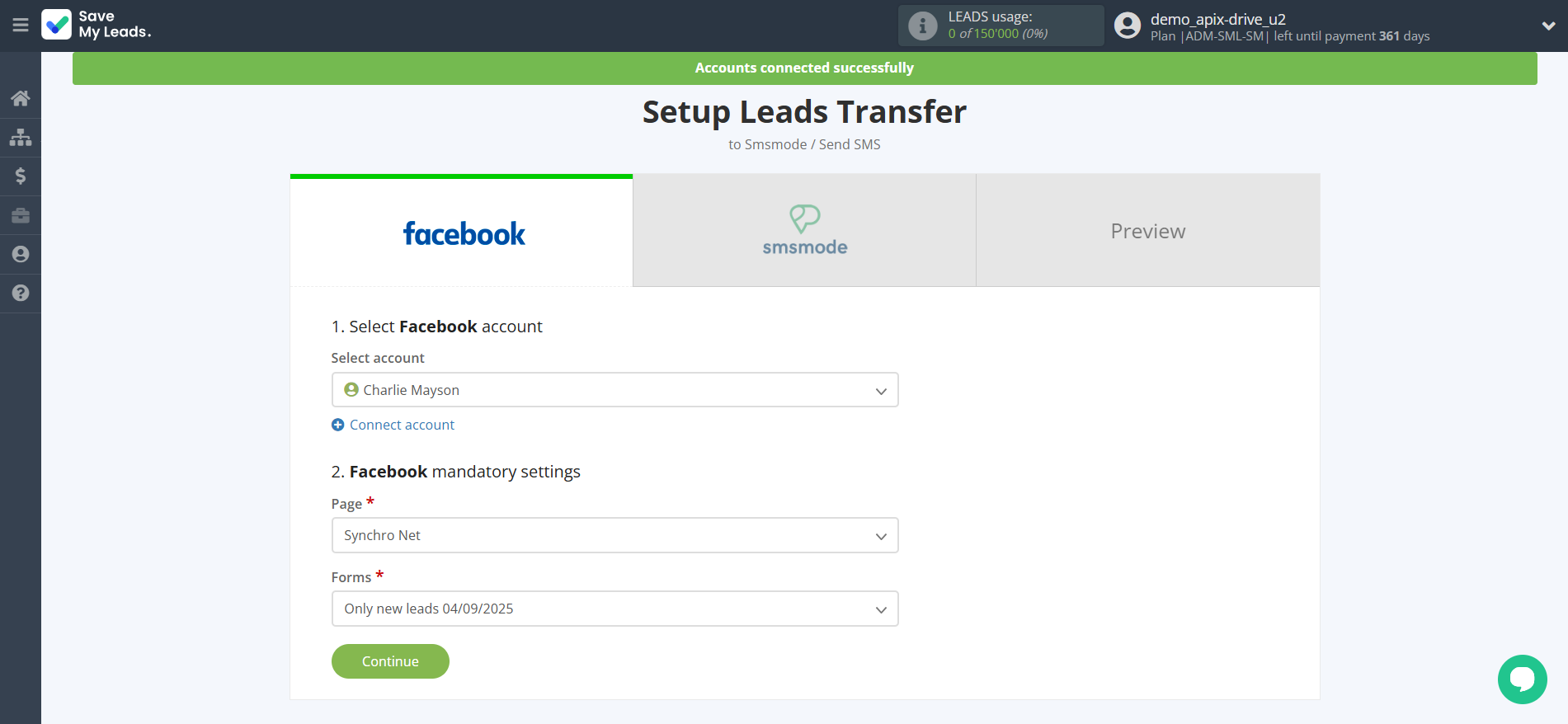Click the user avatar icon in header
Image resolution: width=1568 pixels, height=724 pixels.
1127,26
